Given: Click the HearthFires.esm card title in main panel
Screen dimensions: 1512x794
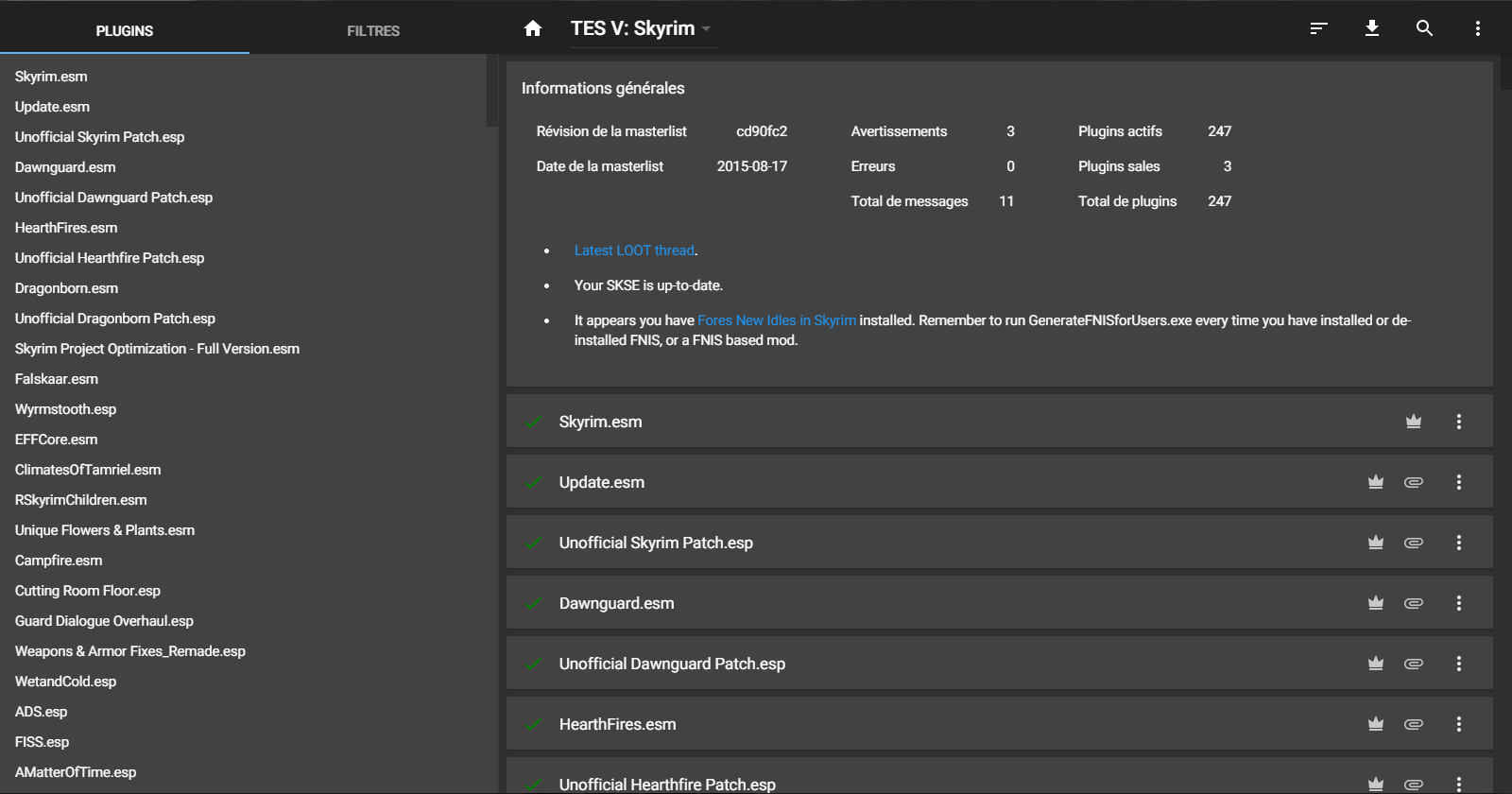Looking at the screenshot, I should [x=618, y=724].
